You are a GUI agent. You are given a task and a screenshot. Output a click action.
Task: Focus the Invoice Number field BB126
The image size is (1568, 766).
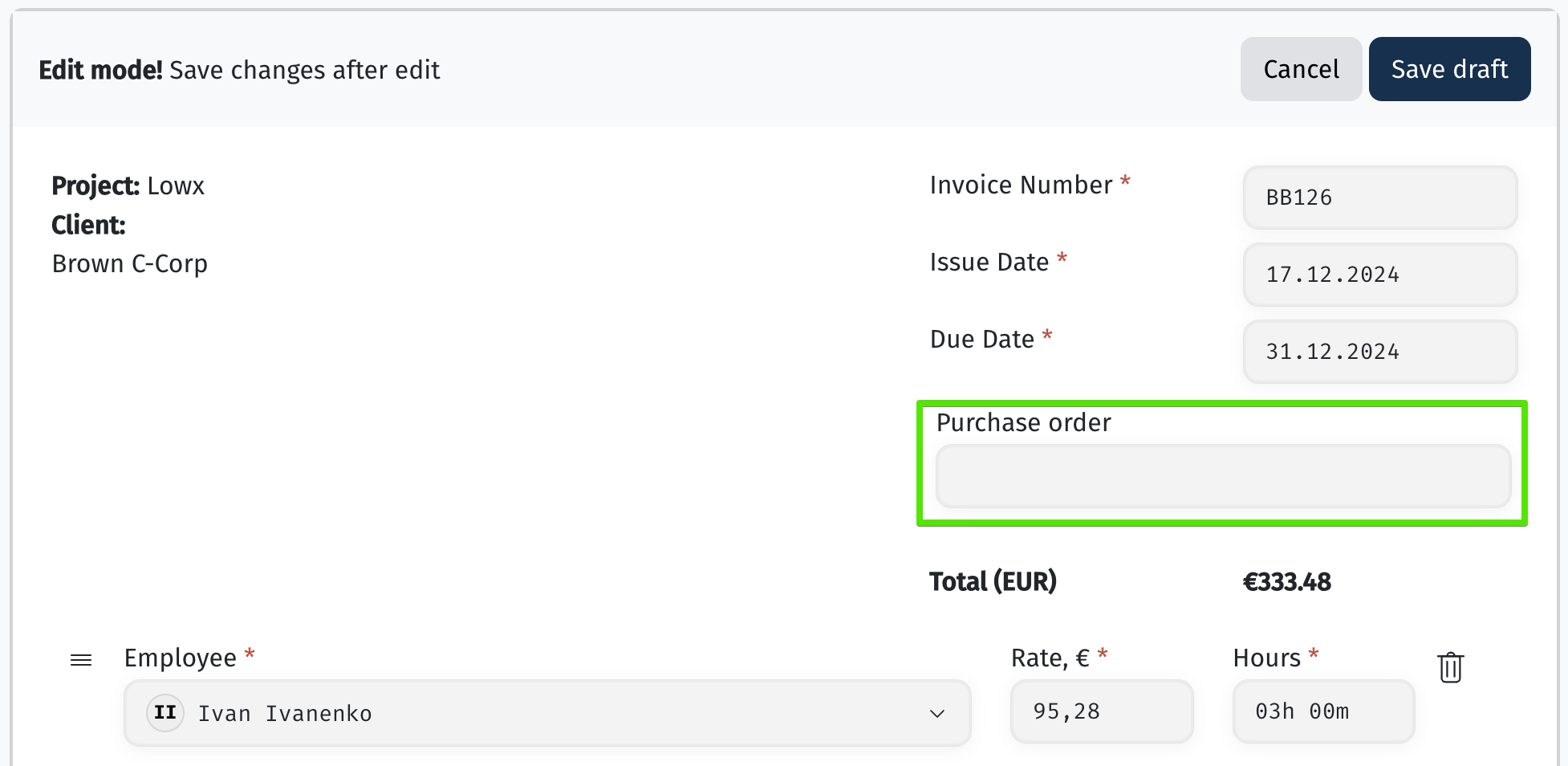tap(1379, 198)
